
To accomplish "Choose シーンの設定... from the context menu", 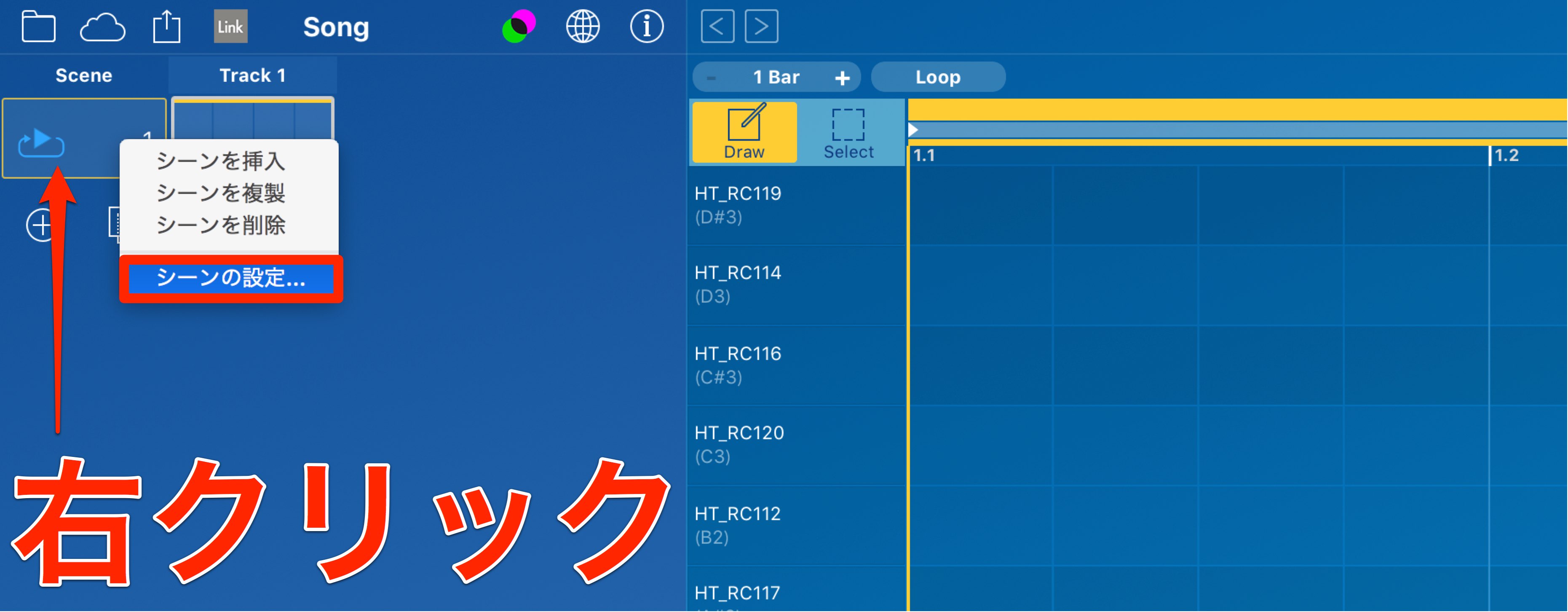I will 231,278.
